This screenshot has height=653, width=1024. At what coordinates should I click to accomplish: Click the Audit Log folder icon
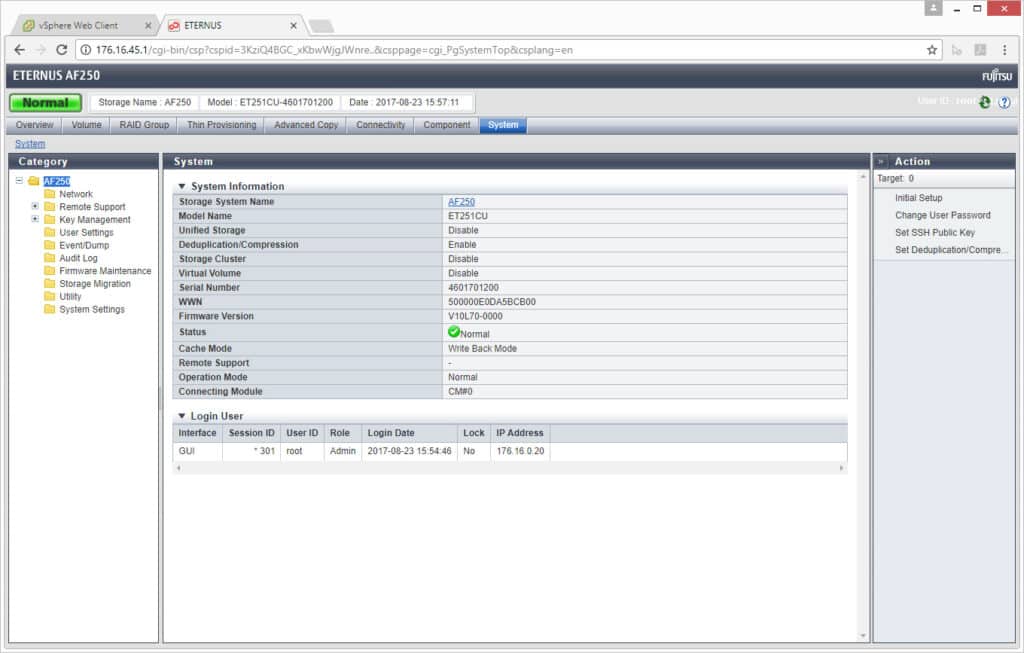[x=50, y=258]
